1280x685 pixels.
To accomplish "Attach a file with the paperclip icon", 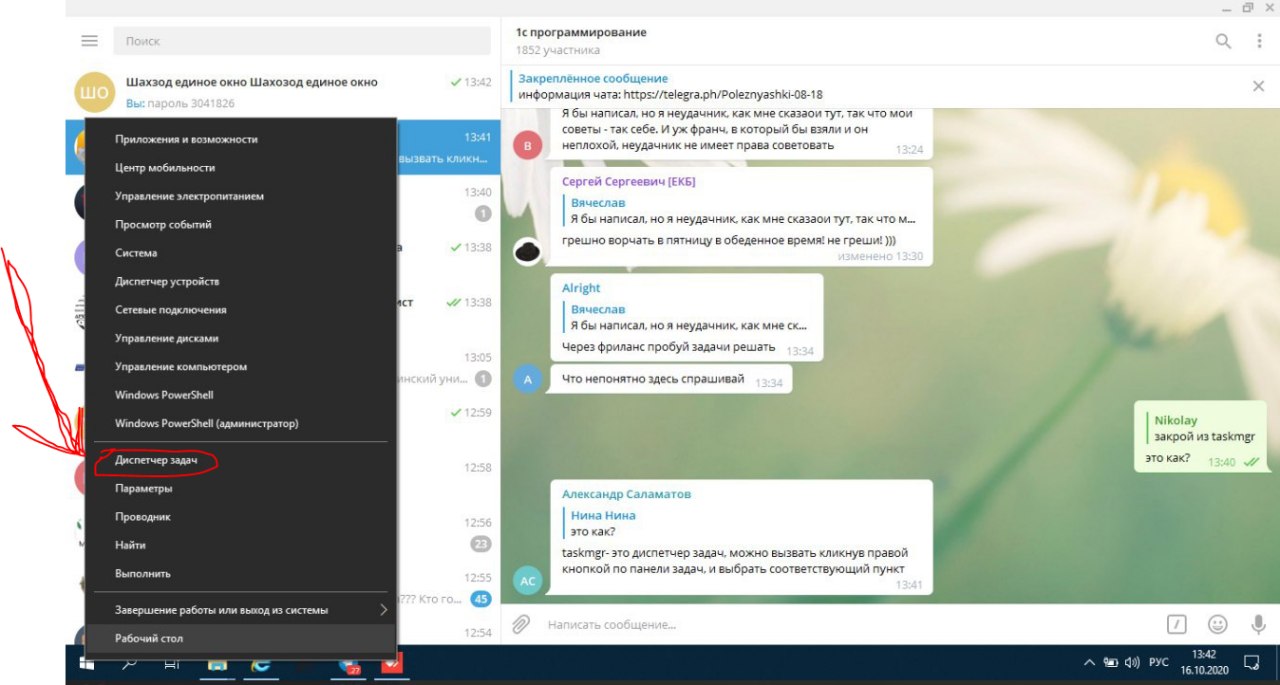I will click(521, 624).
